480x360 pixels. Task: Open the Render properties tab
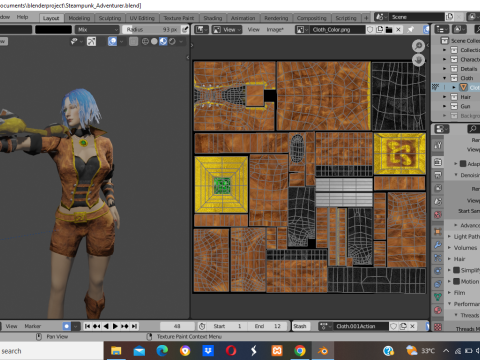(438, 162)
